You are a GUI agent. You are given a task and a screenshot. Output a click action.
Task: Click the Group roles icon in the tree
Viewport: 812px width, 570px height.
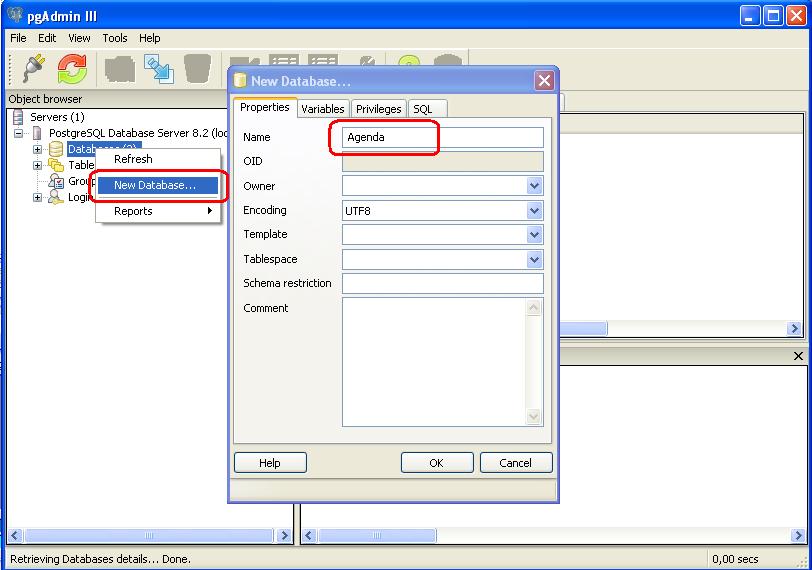[x=56, y=181]
